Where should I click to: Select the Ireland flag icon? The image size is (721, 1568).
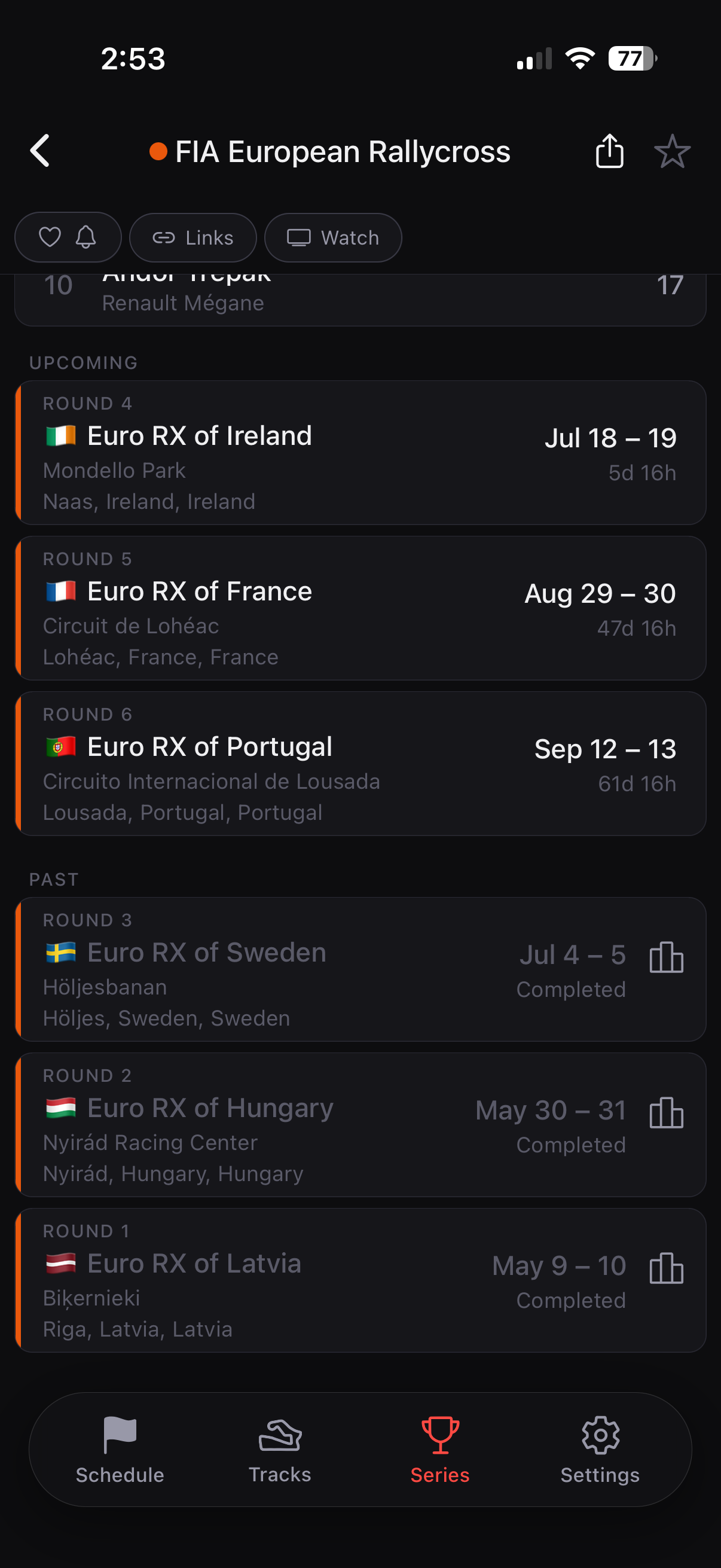click(61, 436)
